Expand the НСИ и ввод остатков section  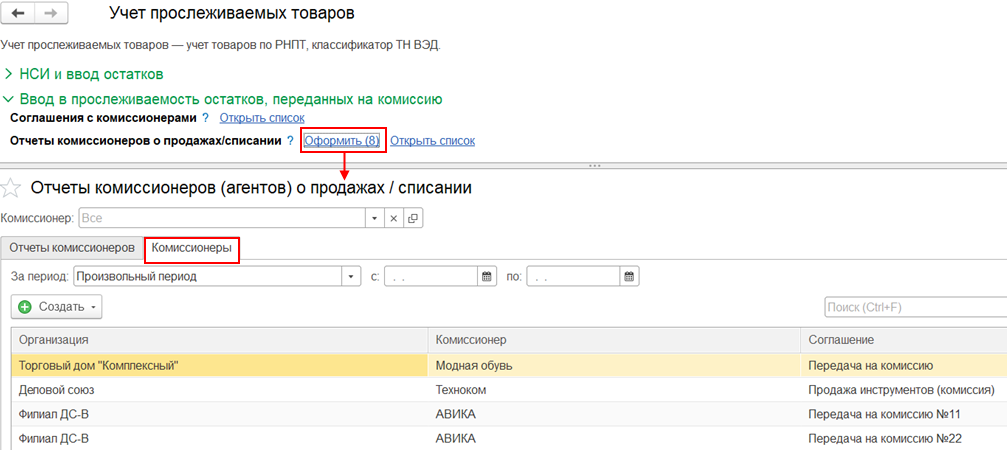click(x=10, y=74)
